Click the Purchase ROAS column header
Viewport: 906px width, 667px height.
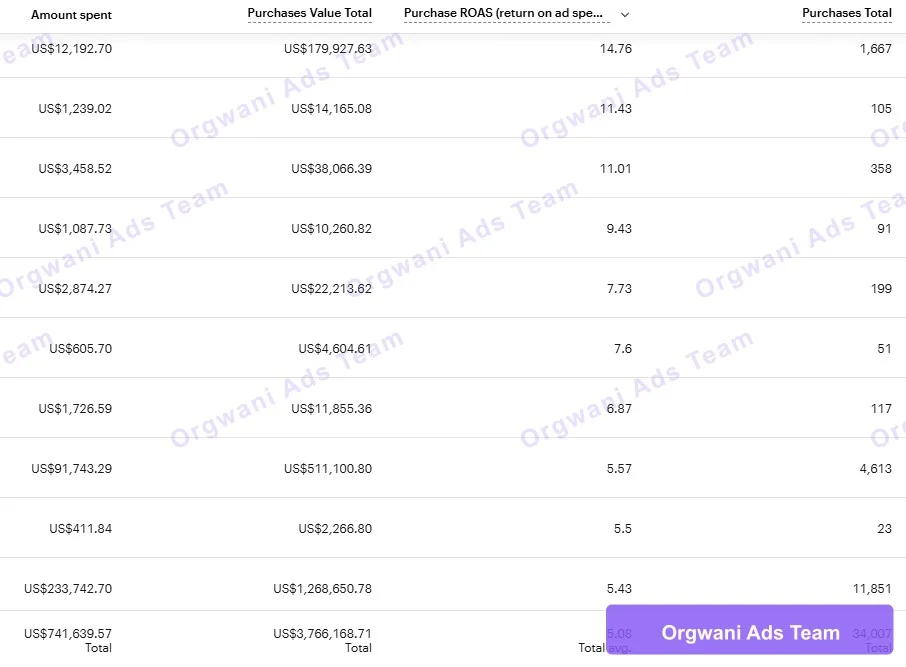(x=505, y=13)
